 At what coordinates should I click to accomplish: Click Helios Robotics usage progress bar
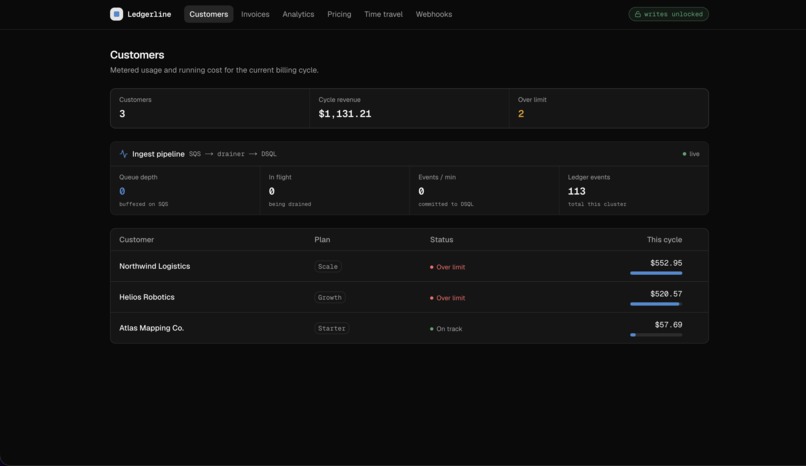click(x=656, y=304)
